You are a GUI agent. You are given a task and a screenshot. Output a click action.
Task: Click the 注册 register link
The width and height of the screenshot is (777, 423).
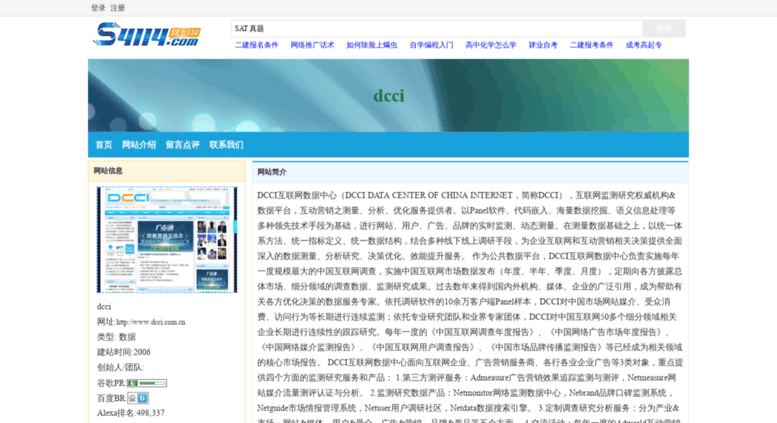coord(117,8)
